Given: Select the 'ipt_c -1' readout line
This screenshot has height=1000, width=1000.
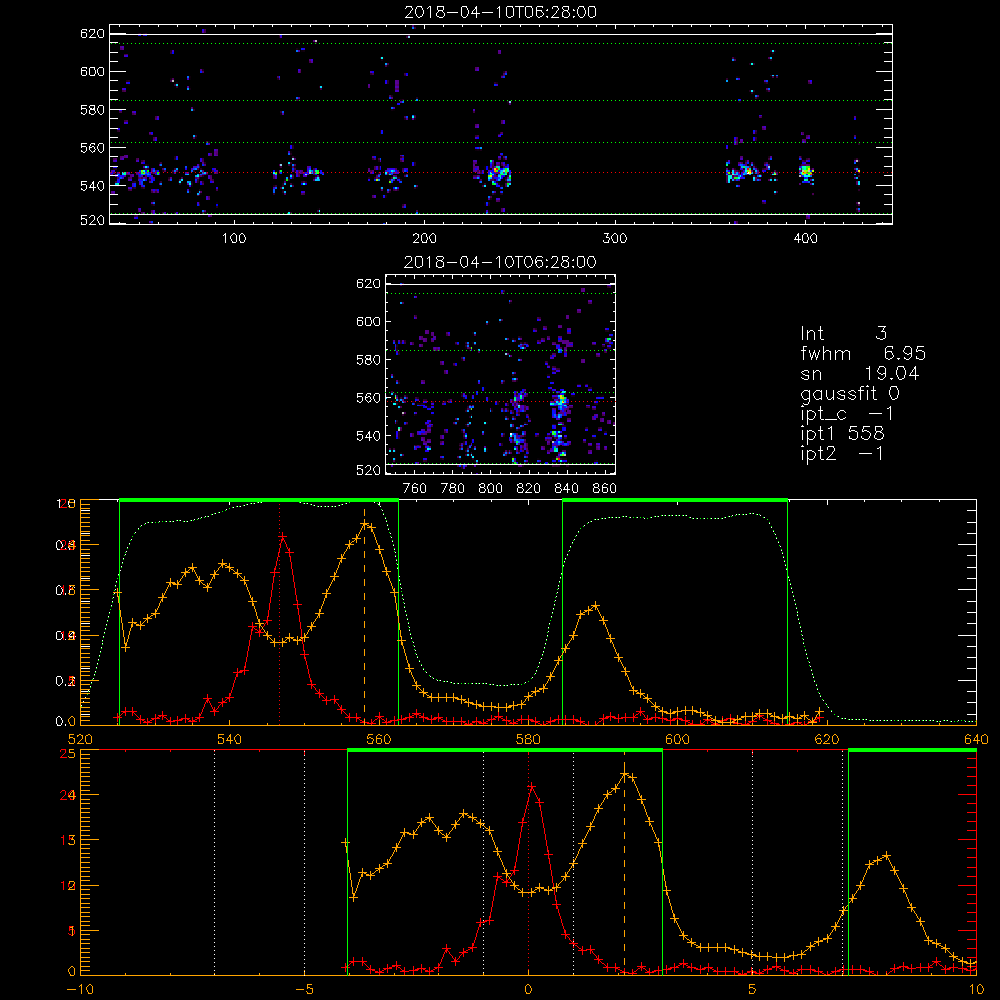Looking at the screenshot, I should (x=847, y=414).
